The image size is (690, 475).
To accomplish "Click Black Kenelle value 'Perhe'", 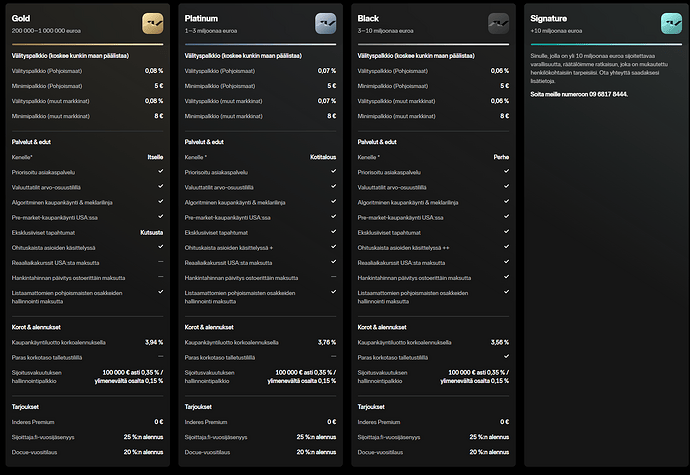I will point(501,157).
